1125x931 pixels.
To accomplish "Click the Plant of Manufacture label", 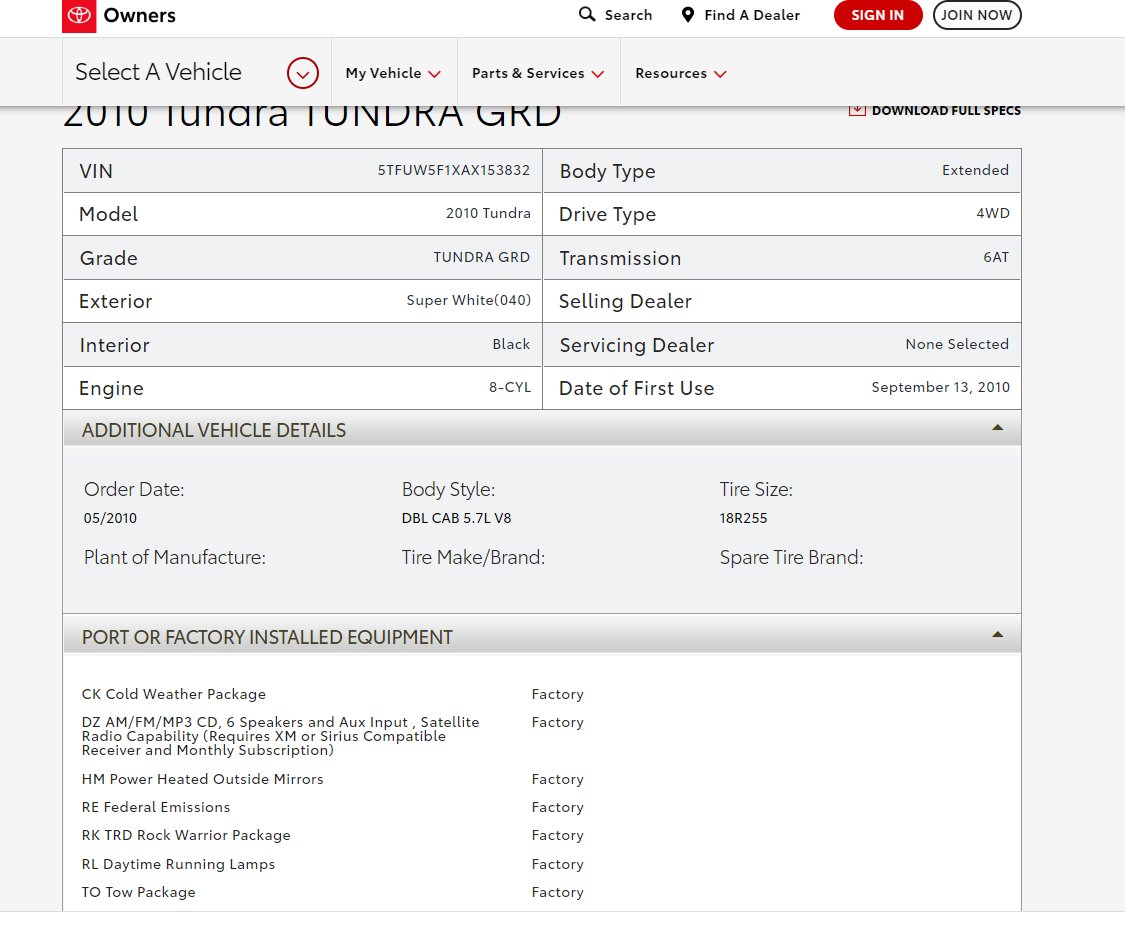I will point(174,557).
